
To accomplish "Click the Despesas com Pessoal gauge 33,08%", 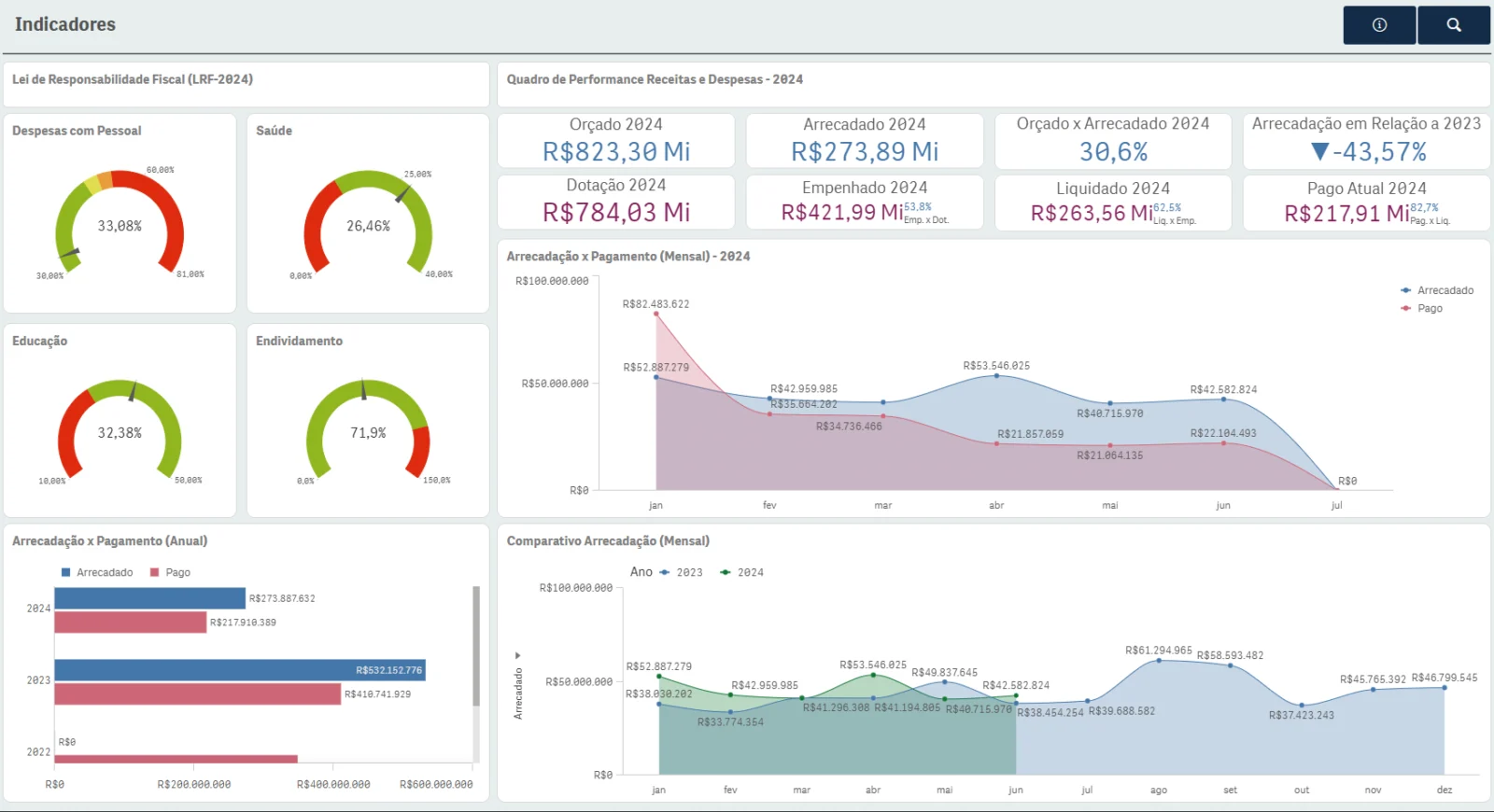I will click(x=120, y=222).
